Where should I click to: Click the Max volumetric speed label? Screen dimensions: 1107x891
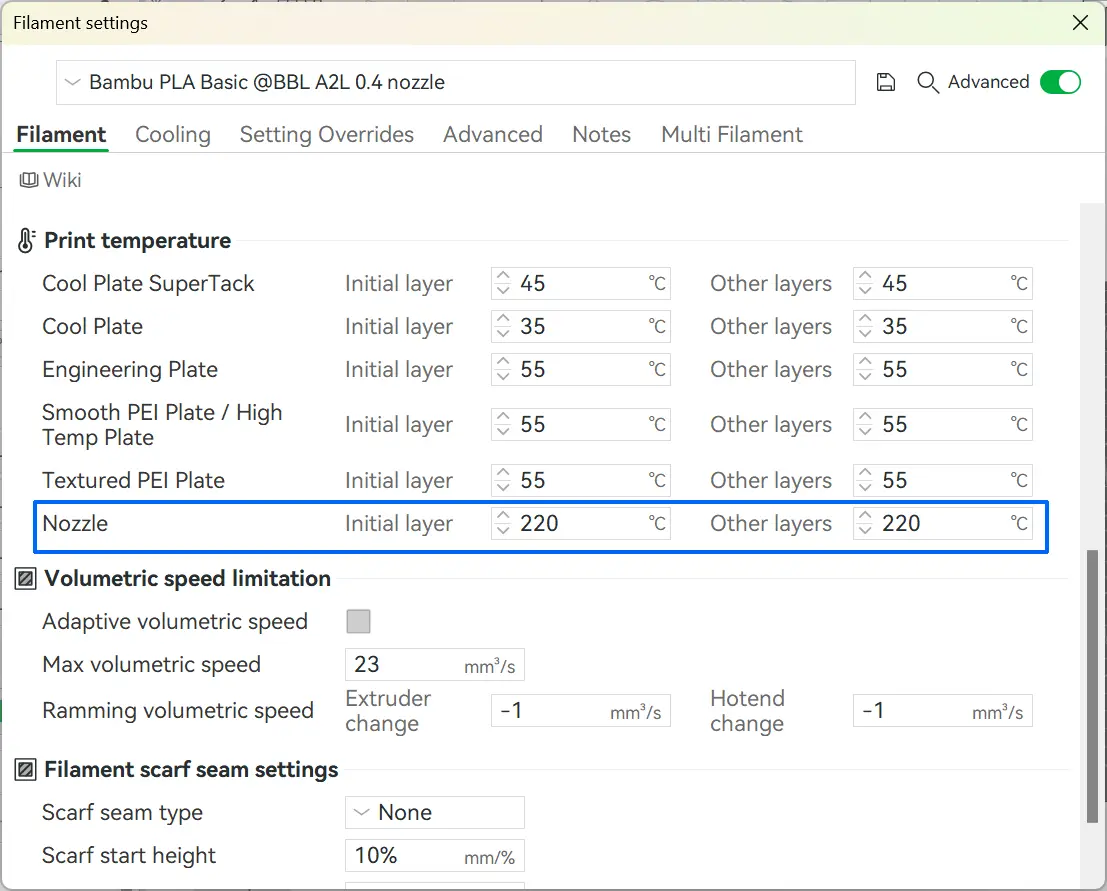(x=152, y=664)
